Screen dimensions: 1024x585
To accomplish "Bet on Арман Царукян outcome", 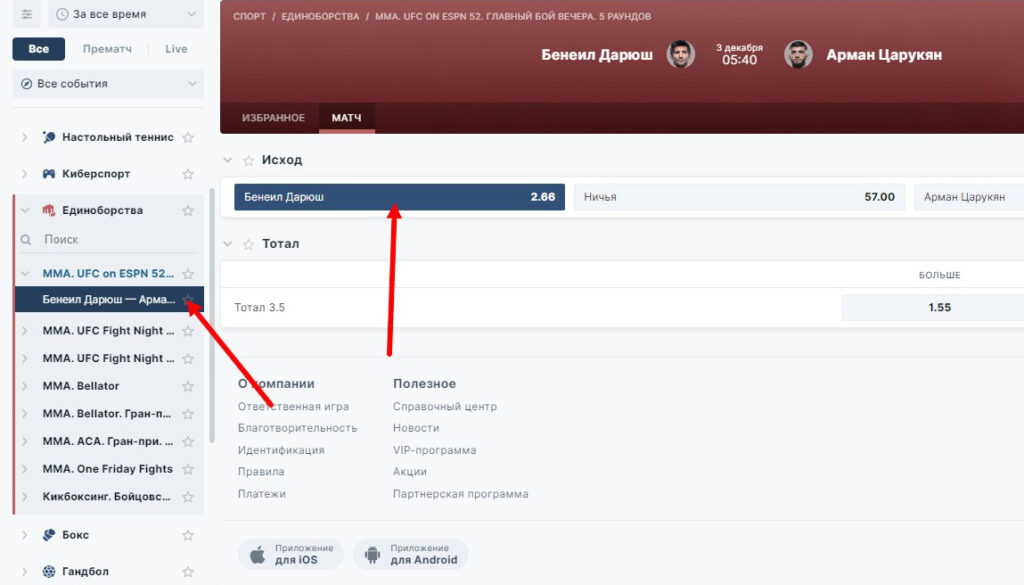I will pyautogui.click(x=969, y=197).
